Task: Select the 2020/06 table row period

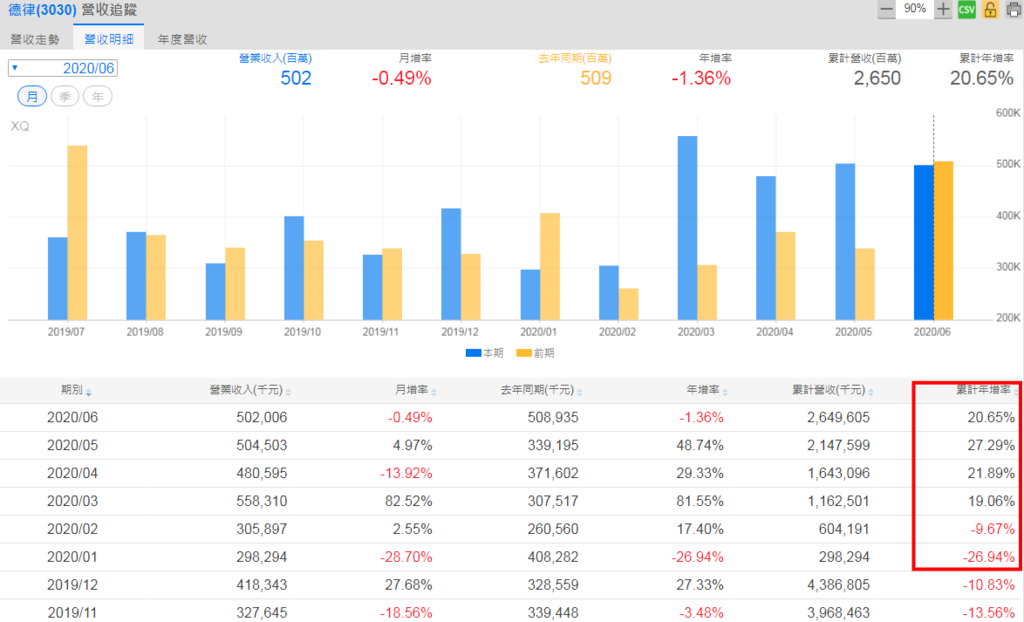Action: click(x=72, y=417)
